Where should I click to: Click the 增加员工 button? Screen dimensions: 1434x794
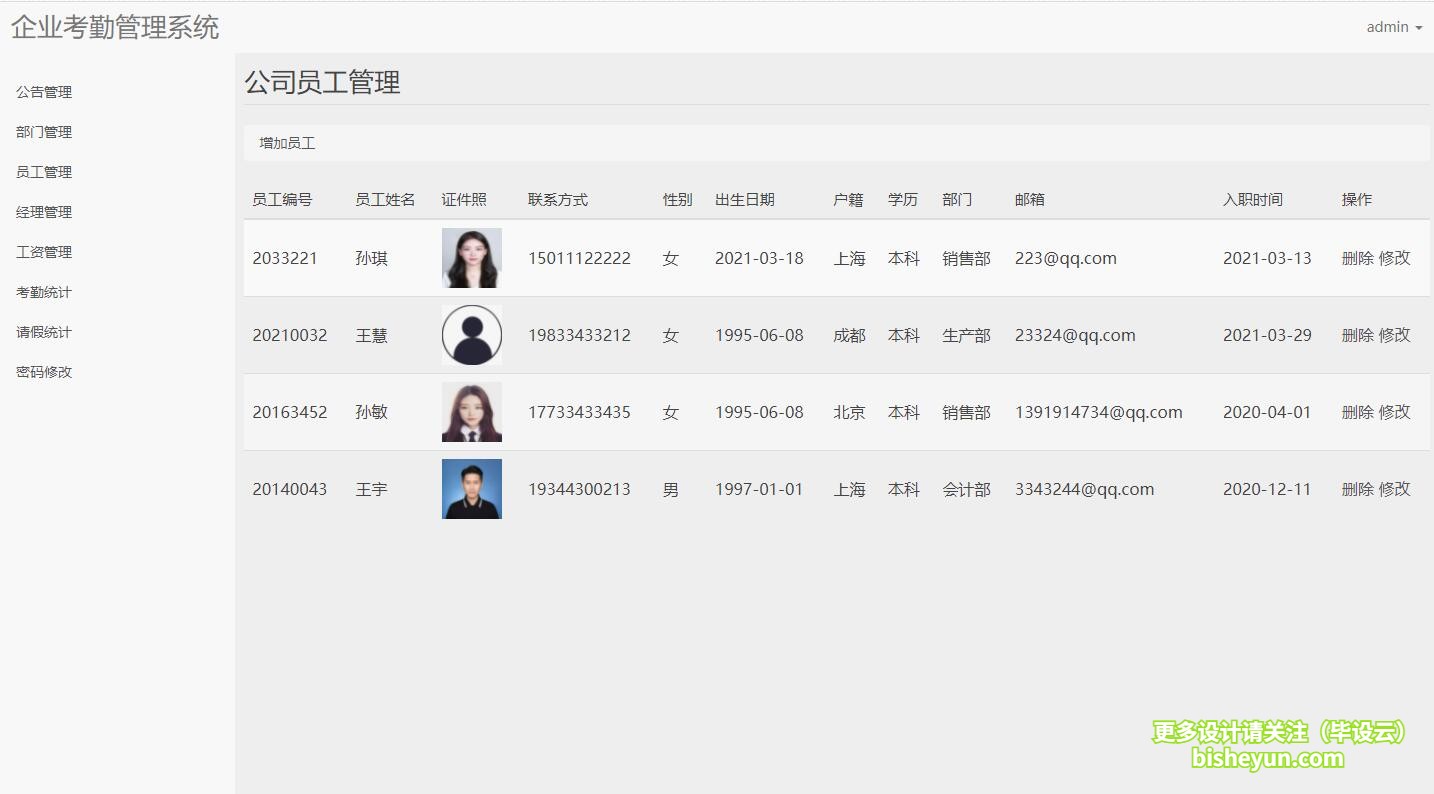click(288, 142)
